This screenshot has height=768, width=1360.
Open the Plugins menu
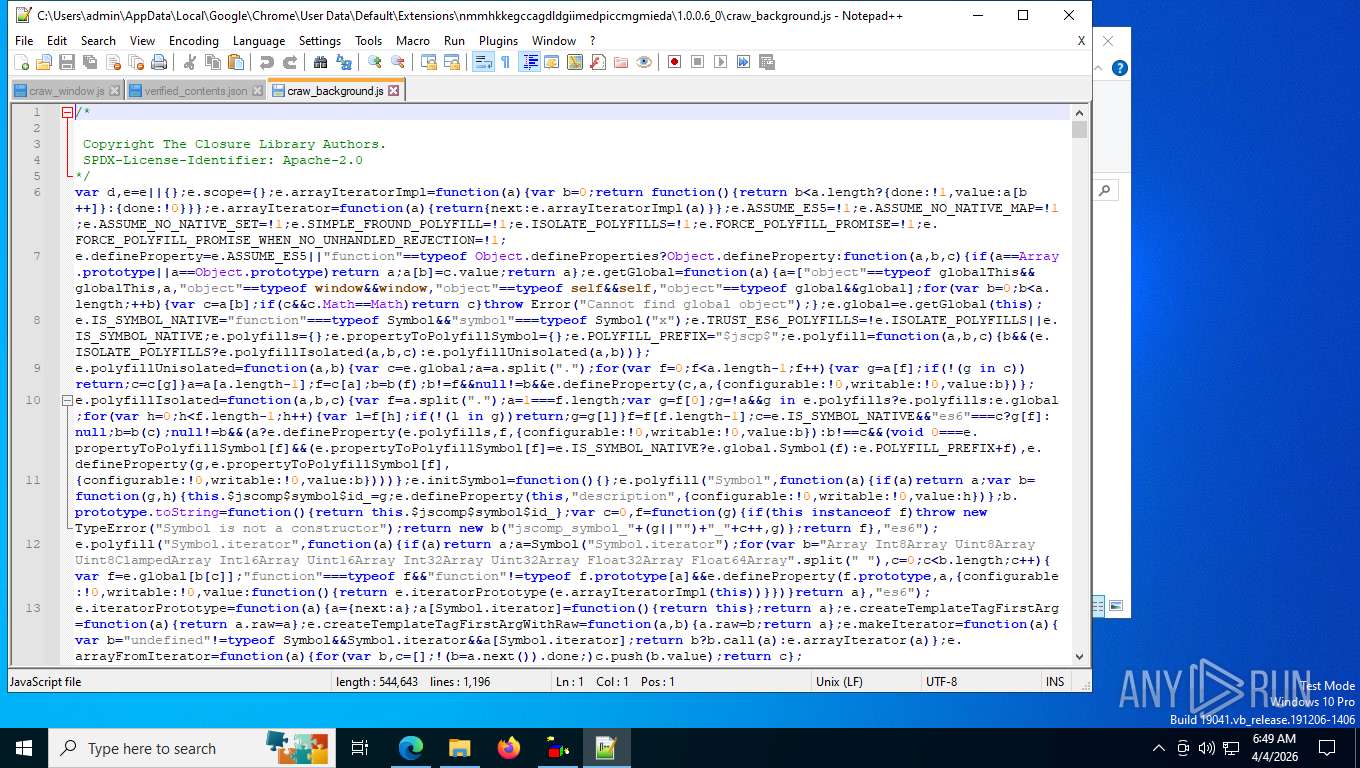(498, 41)
